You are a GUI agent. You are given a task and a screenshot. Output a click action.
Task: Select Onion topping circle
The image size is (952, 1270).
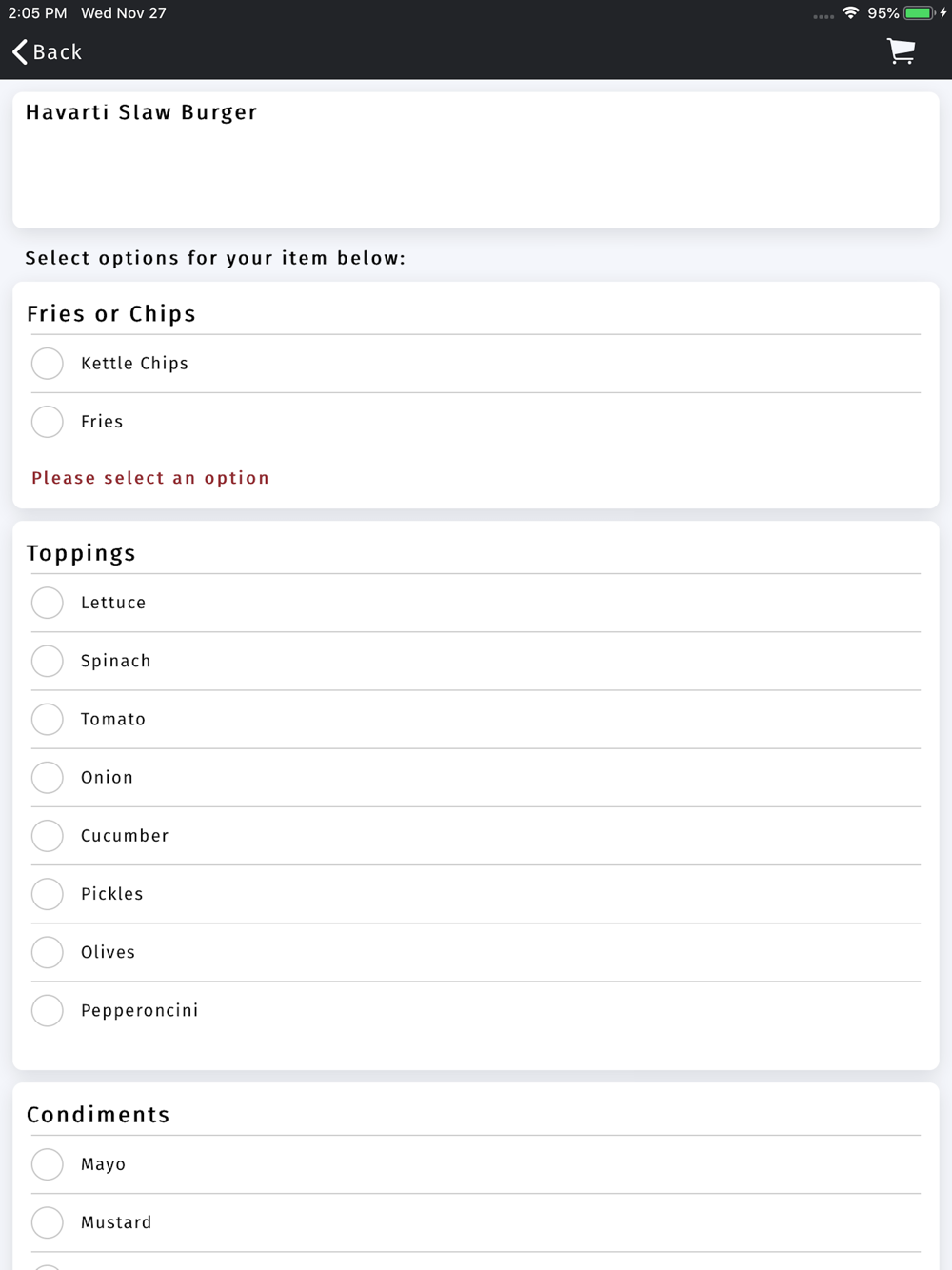(48, 778)
